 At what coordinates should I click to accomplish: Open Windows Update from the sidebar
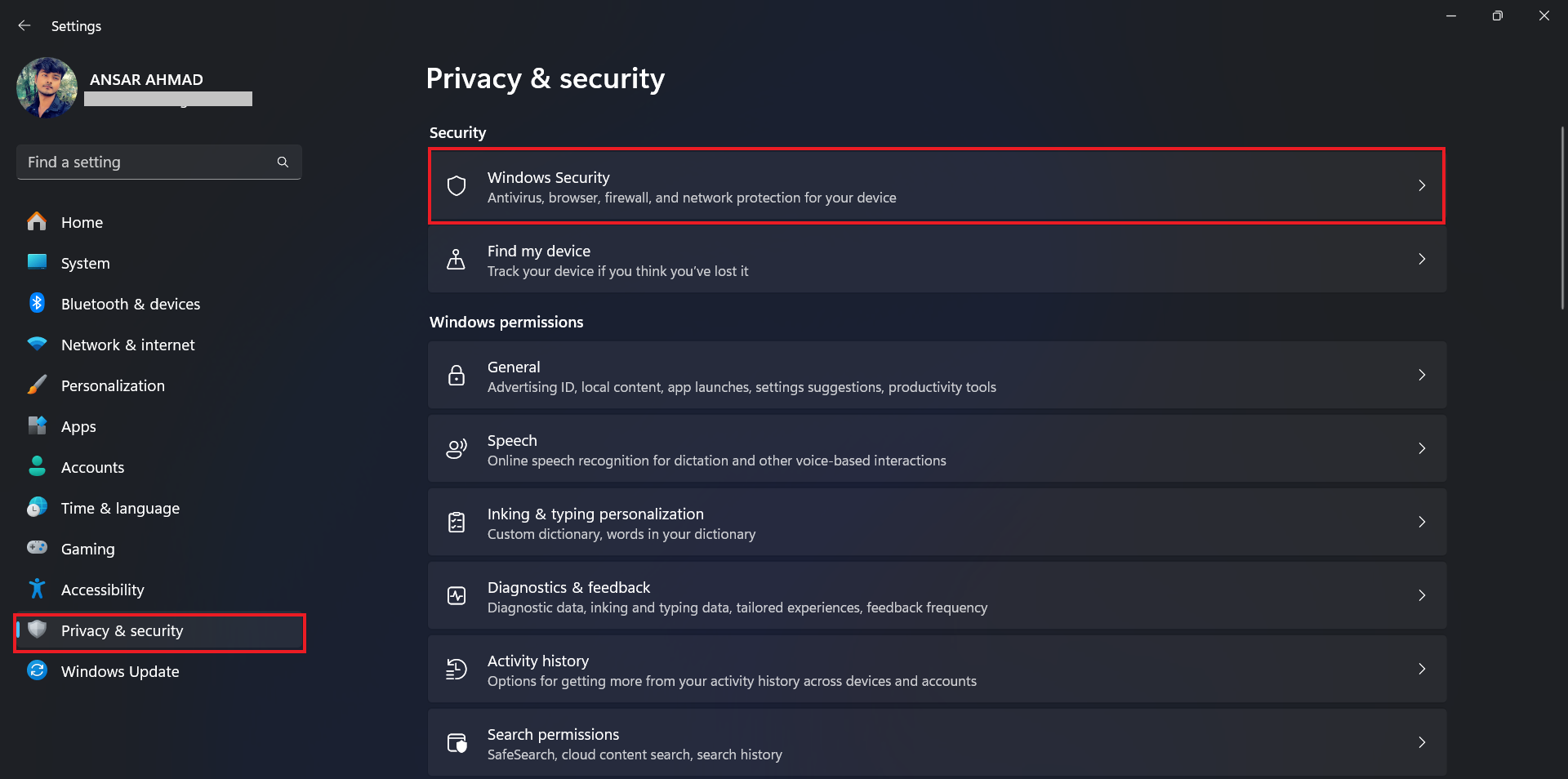pyautogui.click(x=120, y=671)
